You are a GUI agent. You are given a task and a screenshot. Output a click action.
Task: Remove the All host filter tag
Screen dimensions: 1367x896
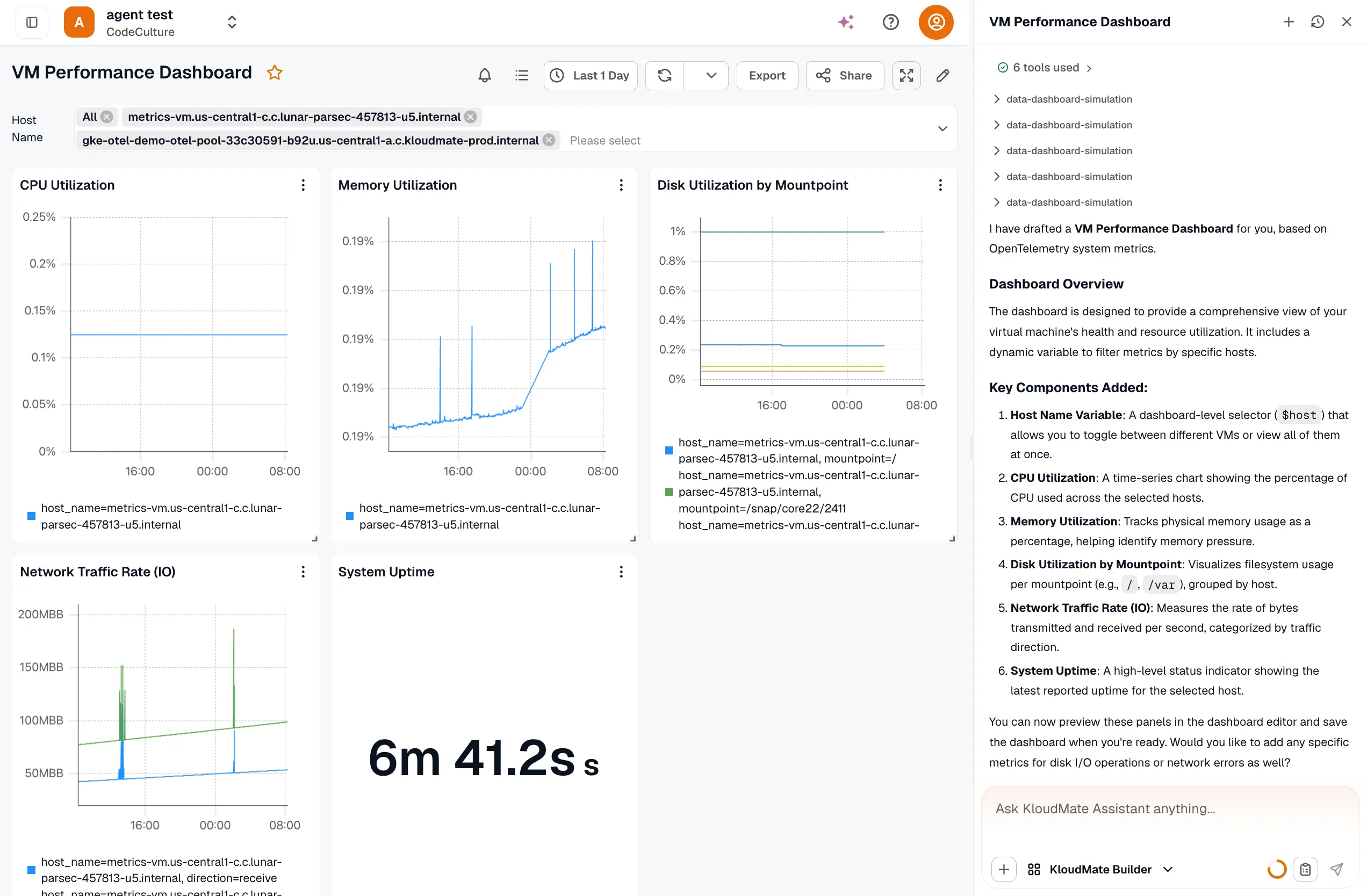tap(107, 117)
